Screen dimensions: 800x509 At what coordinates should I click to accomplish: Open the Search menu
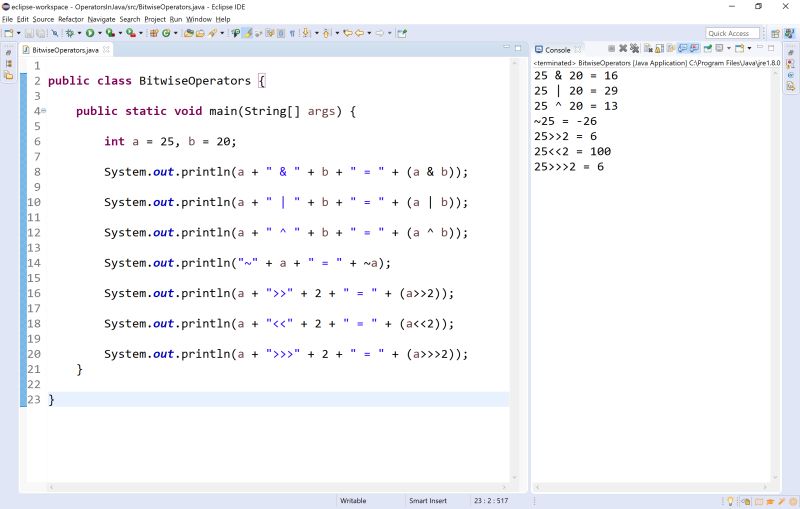(x=130, y=19)
